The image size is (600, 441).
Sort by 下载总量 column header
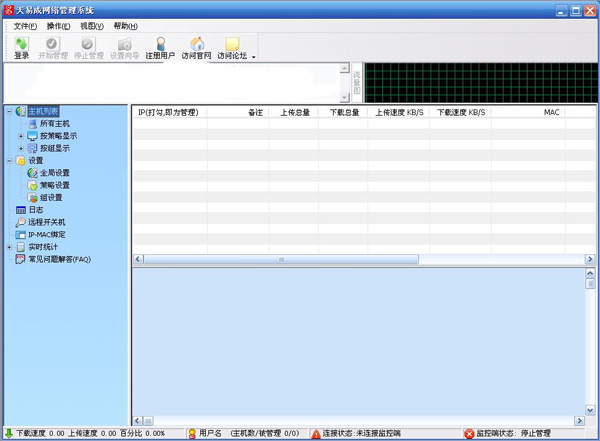343,112
